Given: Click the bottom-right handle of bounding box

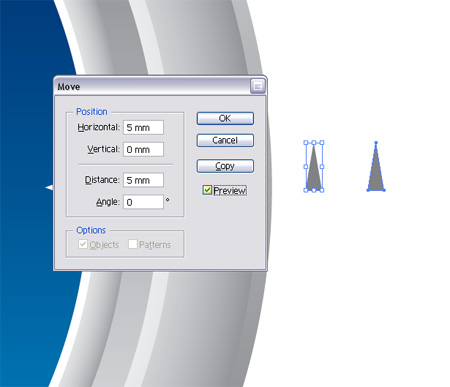Looking at the screenshot, I should click(322, 190).
